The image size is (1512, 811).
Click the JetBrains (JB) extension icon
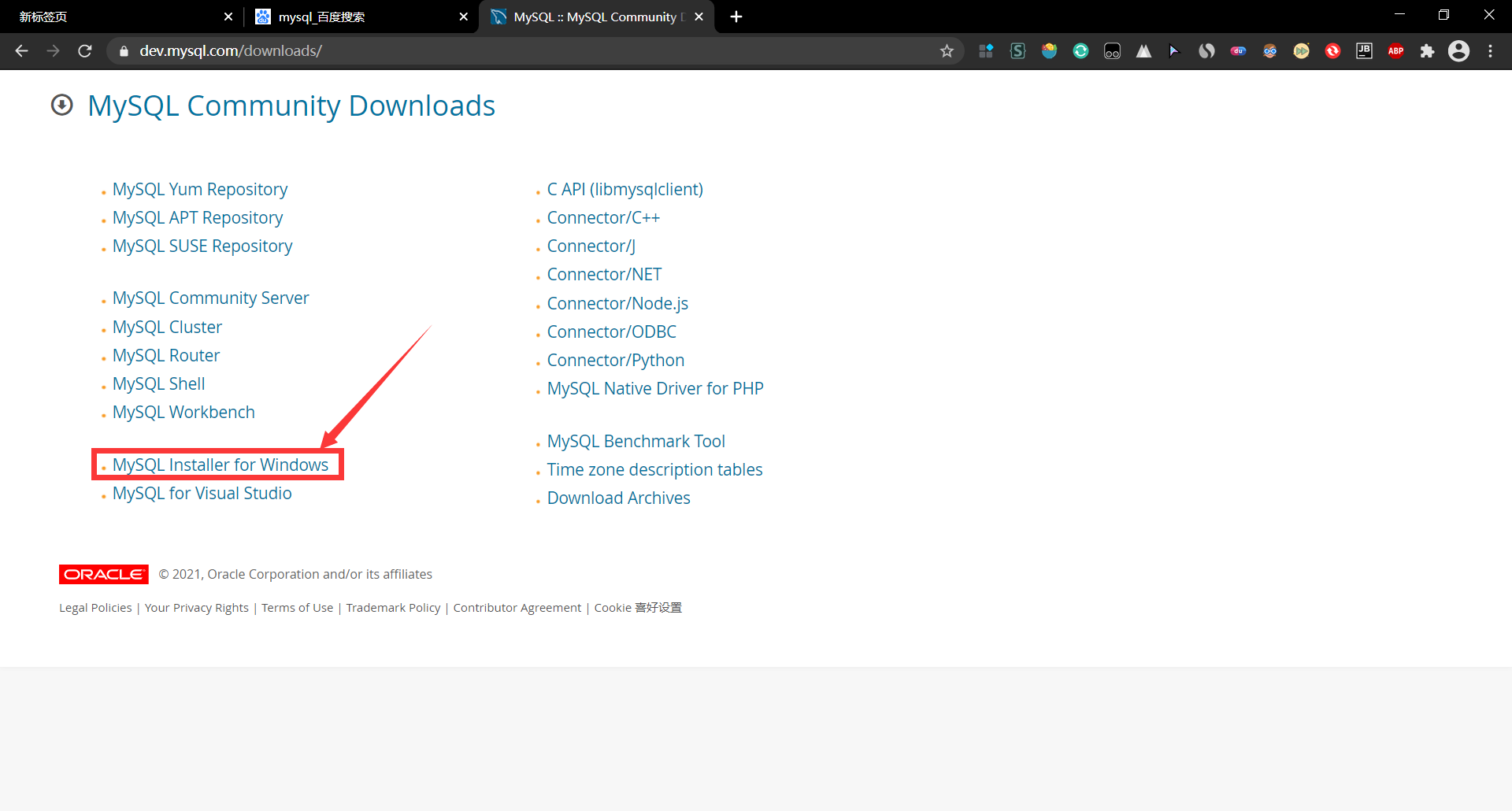1365,50
